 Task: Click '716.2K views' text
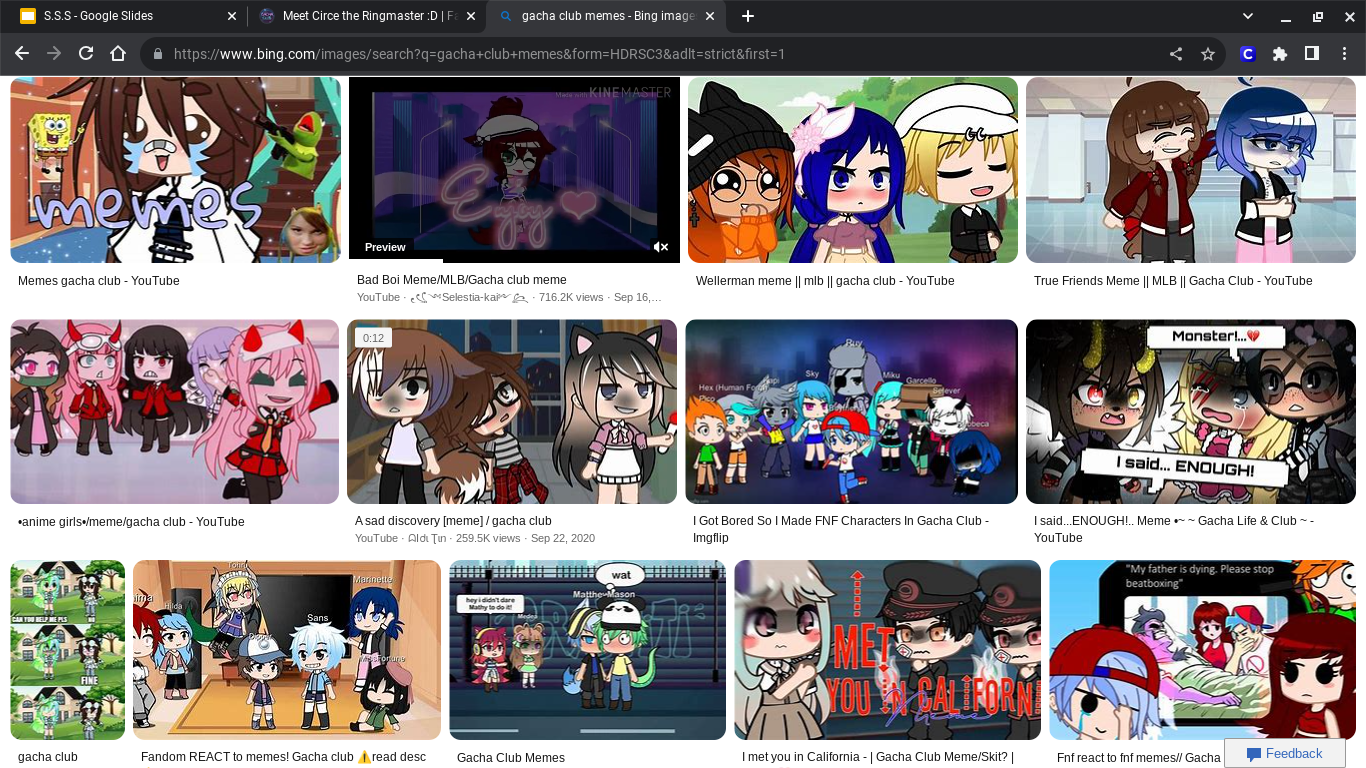click(x=571, y=298)
